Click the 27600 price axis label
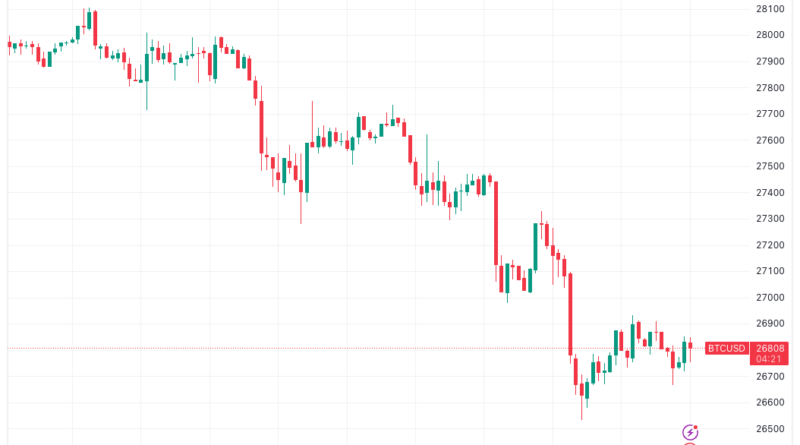Image resolution: width=800 pixels, height=445 pixels. pos(772,140)
